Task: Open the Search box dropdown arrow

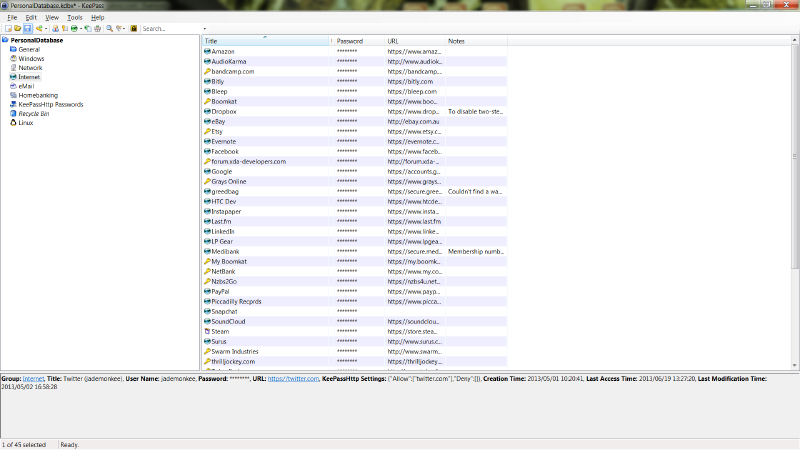Action: (205, 29)
